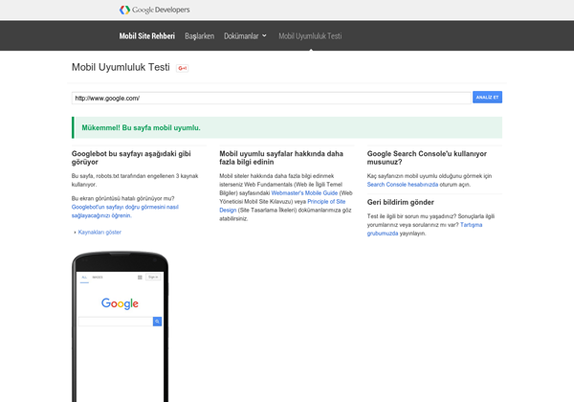Click the Google+ share badge
This screenshot has height=402, width=574.
pos(182,68)
